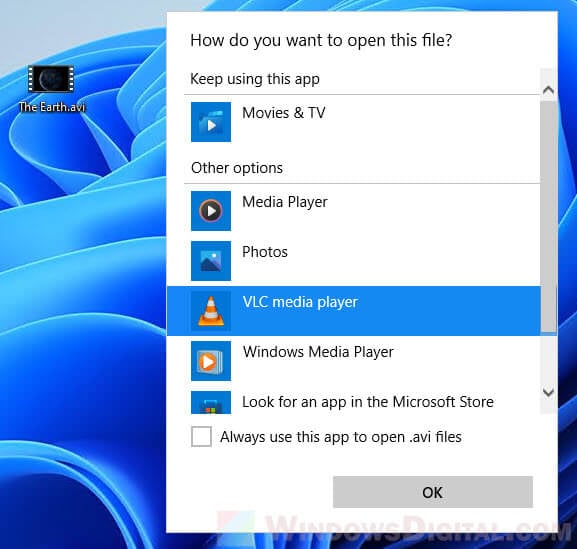
Task: Select The Earth.avi desktop file icon
Action: point(51,79)
